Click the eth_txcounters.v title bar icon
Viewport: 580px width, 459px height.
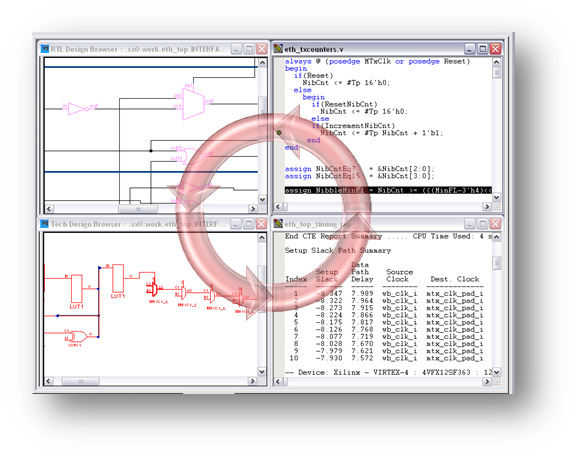278,48
